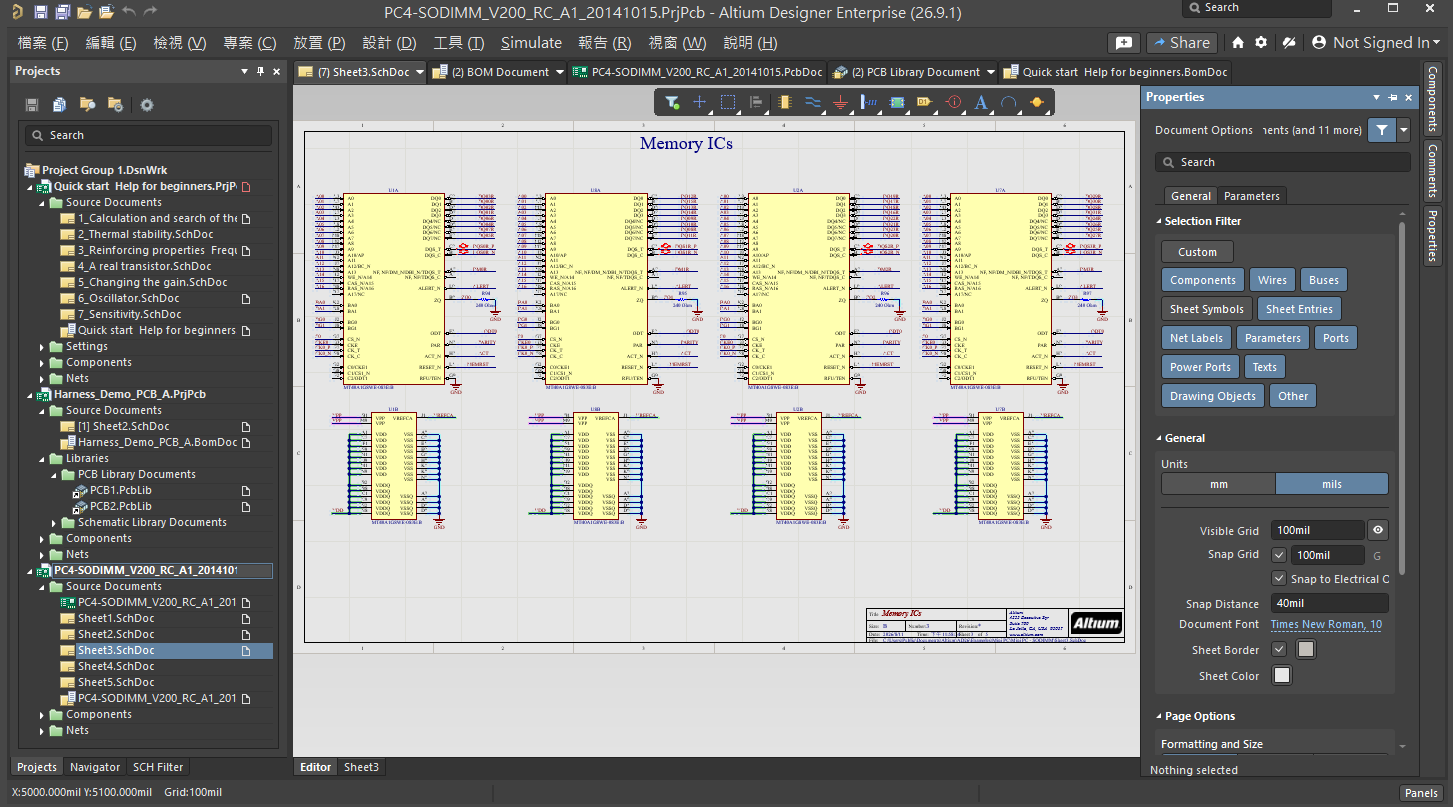
Task: Toggle Snap to Electrical Object checkbox
Action: click(1279, 579)
